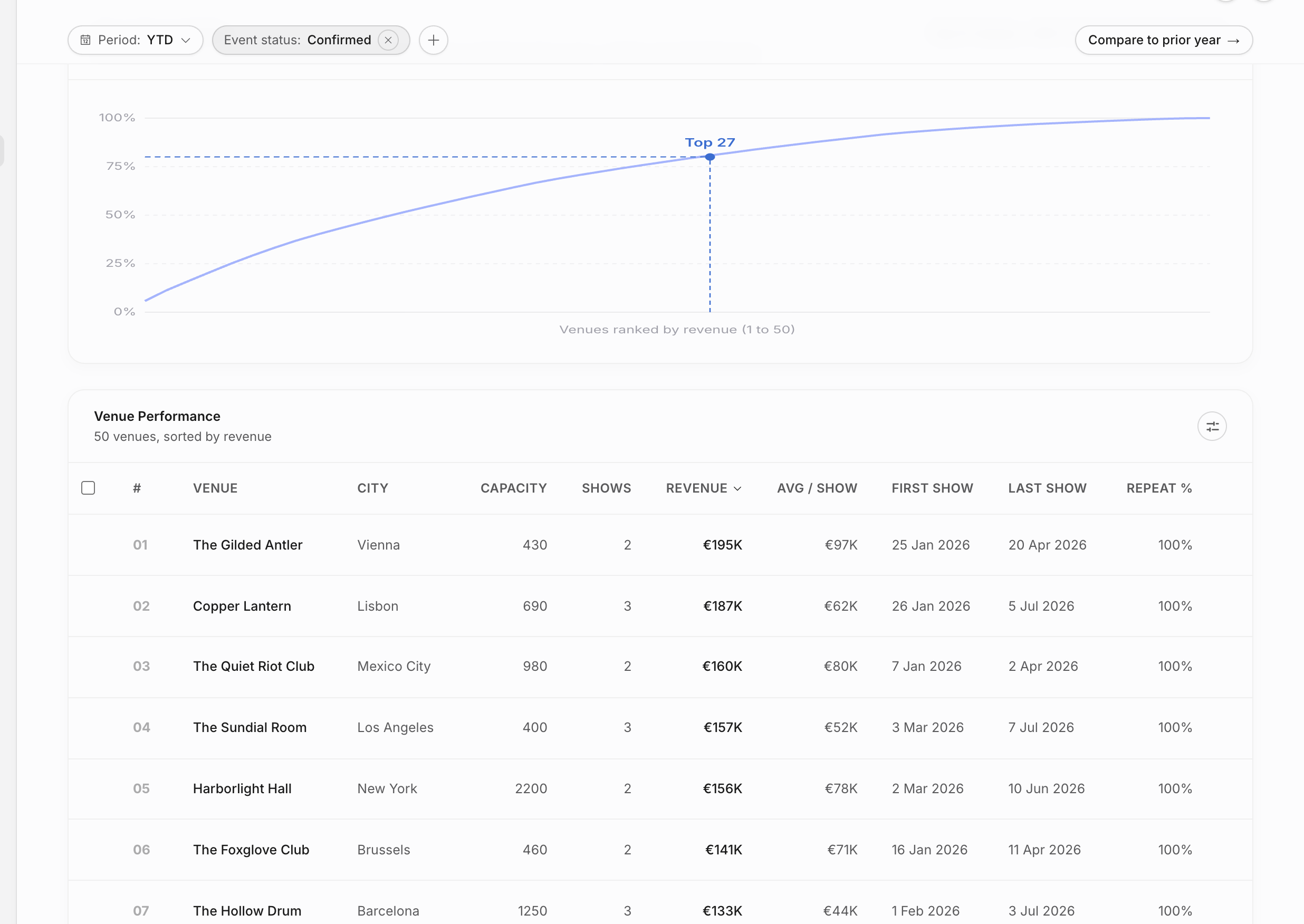Click the 25 Jan 2026 first show date
Image resolution: width=1304 pixels, height=924 pixels.
pos(931,545)
